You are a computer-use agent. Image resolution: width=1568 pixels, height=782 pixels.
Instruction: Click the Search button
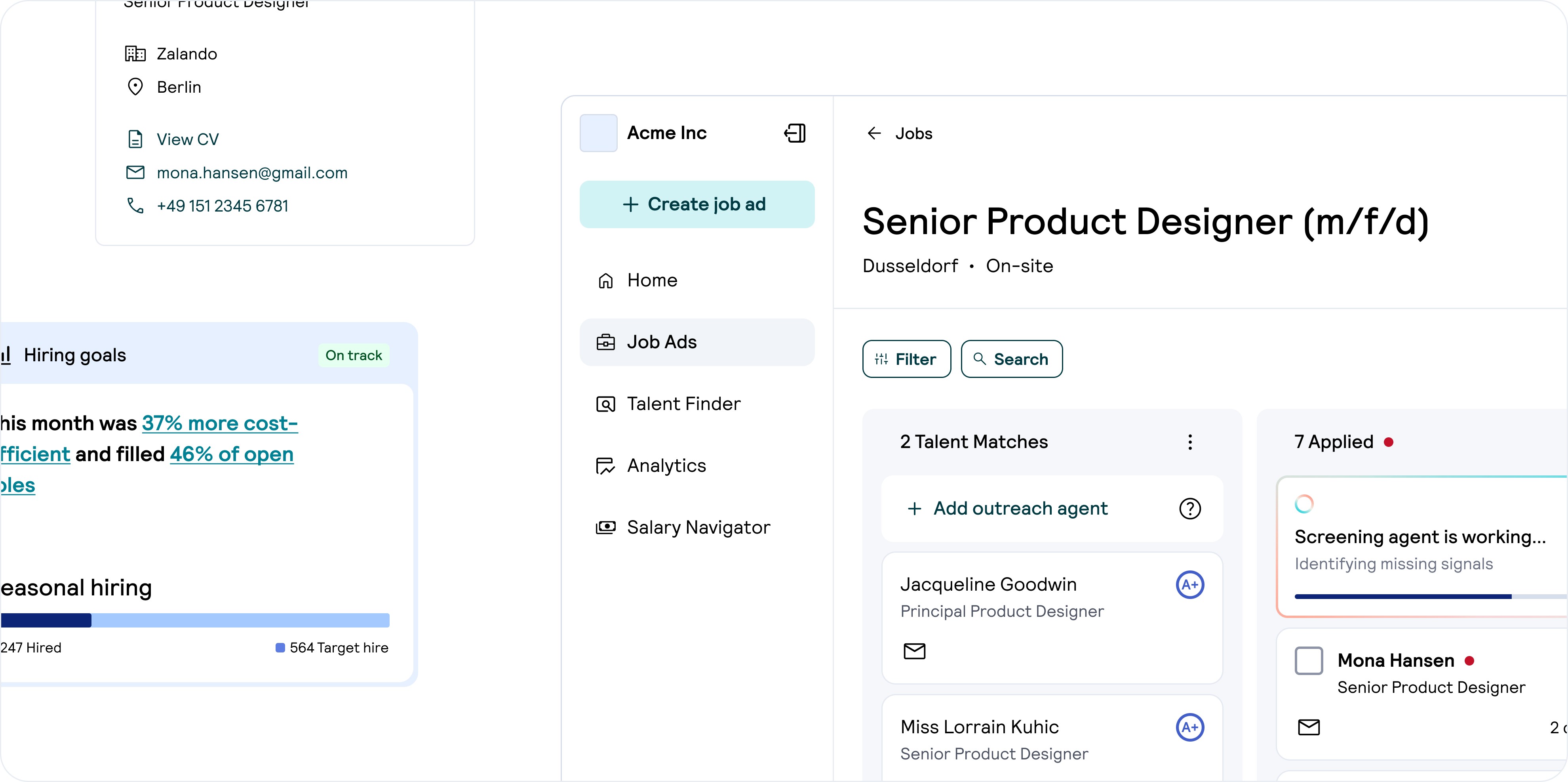[1011, 359]
